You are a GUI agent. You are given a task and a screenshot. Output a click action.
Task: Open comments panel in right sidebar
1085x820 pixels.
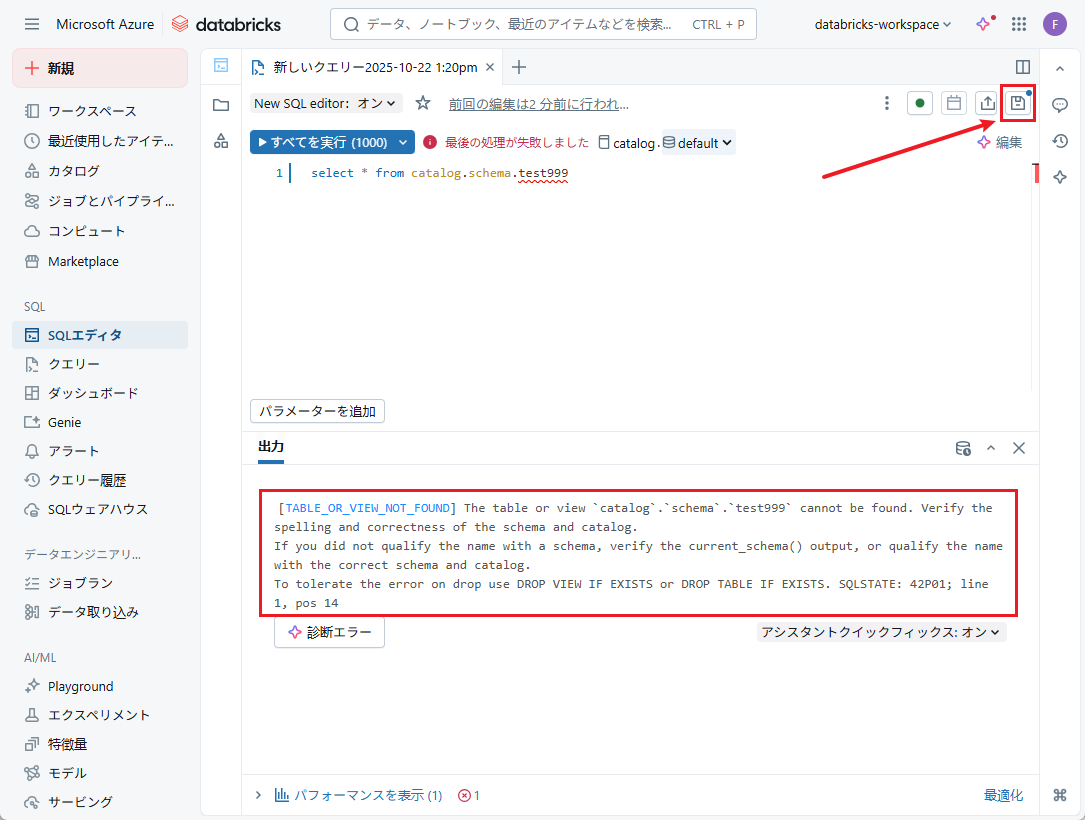[x=1060, y=105]
